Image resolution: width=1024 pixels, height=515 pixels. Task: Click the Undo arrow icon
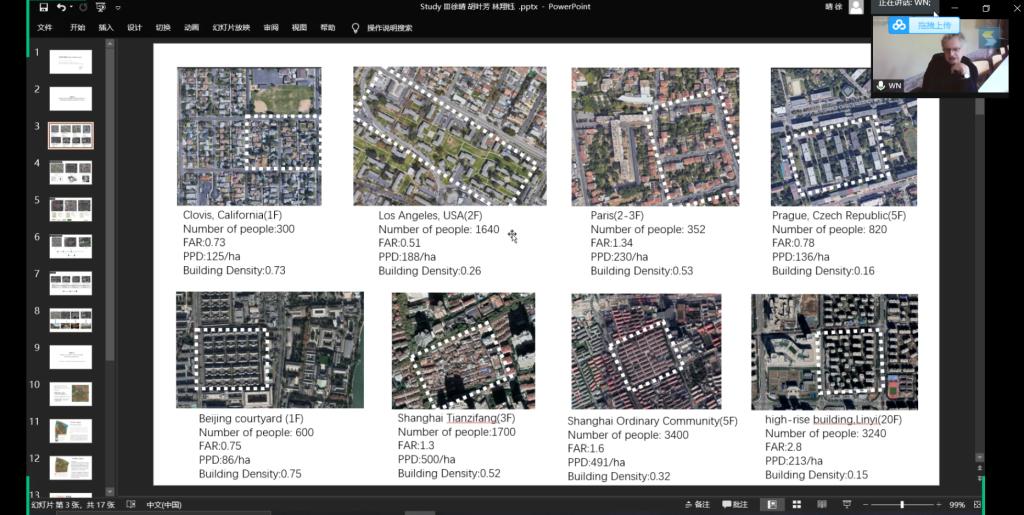[61, 7]
